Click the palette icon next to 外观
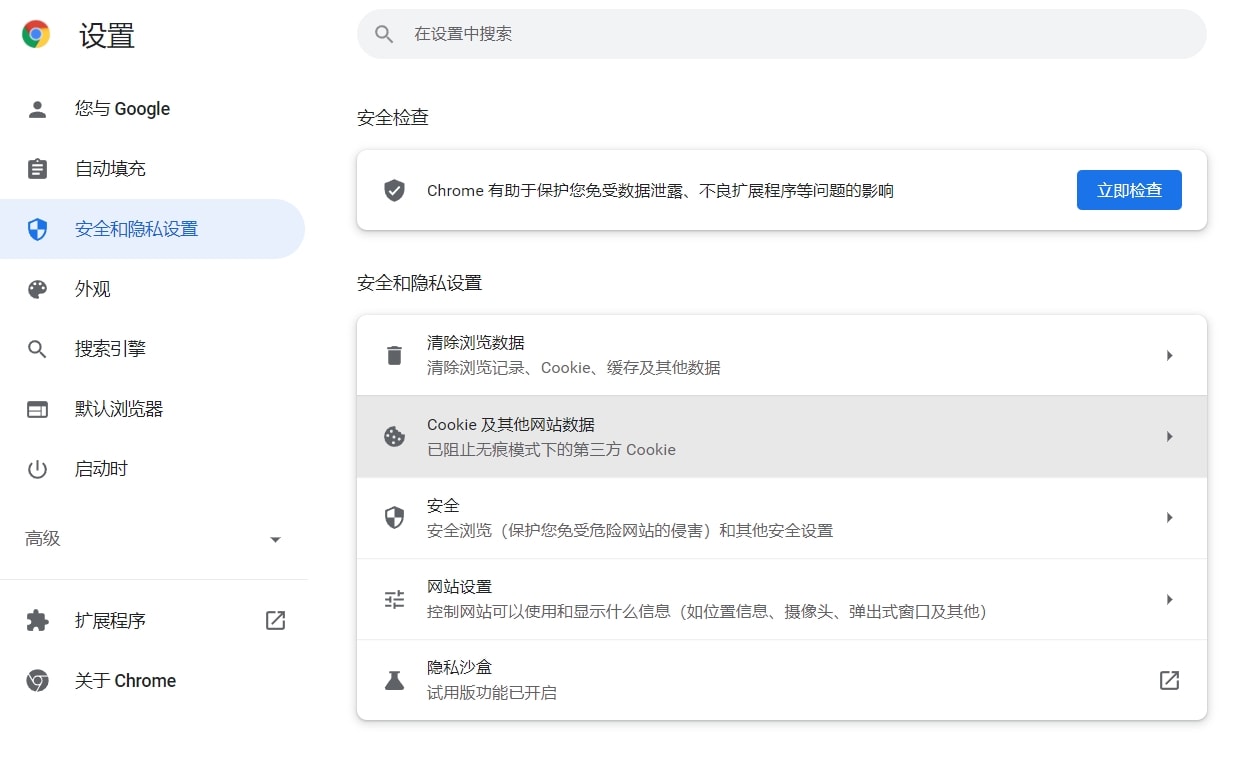Screen dimensions: 1259x772 (37, 288)
